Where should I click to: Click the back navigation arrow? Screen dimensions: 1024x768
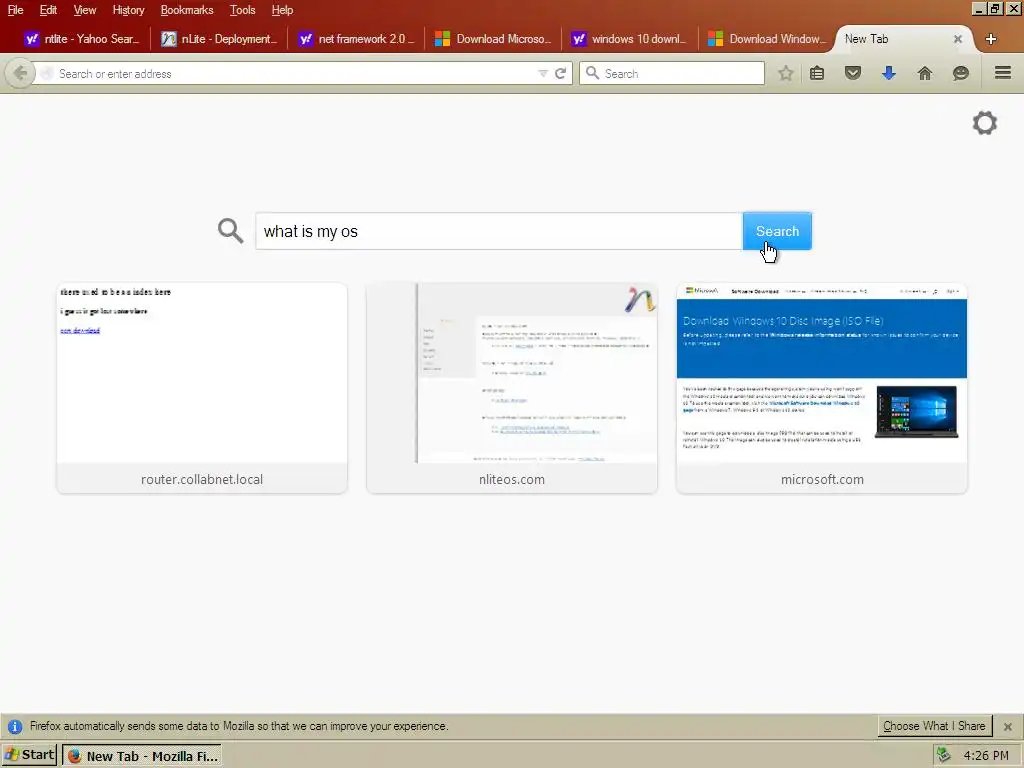pyautogui.click(x=20, y=73)
